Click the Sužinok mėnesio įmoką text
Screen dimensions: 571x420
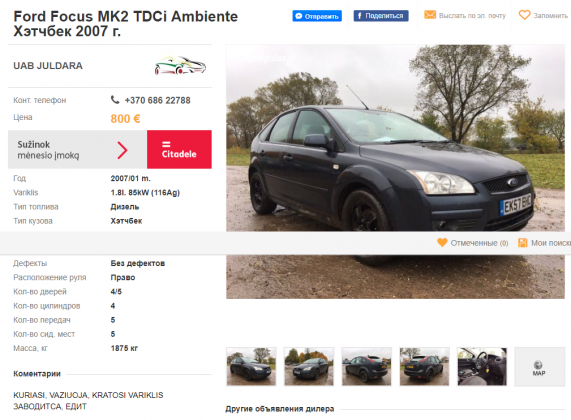tap(48, 150)
